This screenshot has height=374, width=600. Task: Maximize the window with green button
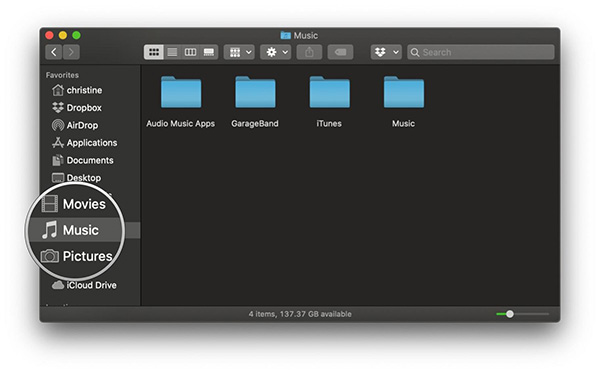point(77,35)
